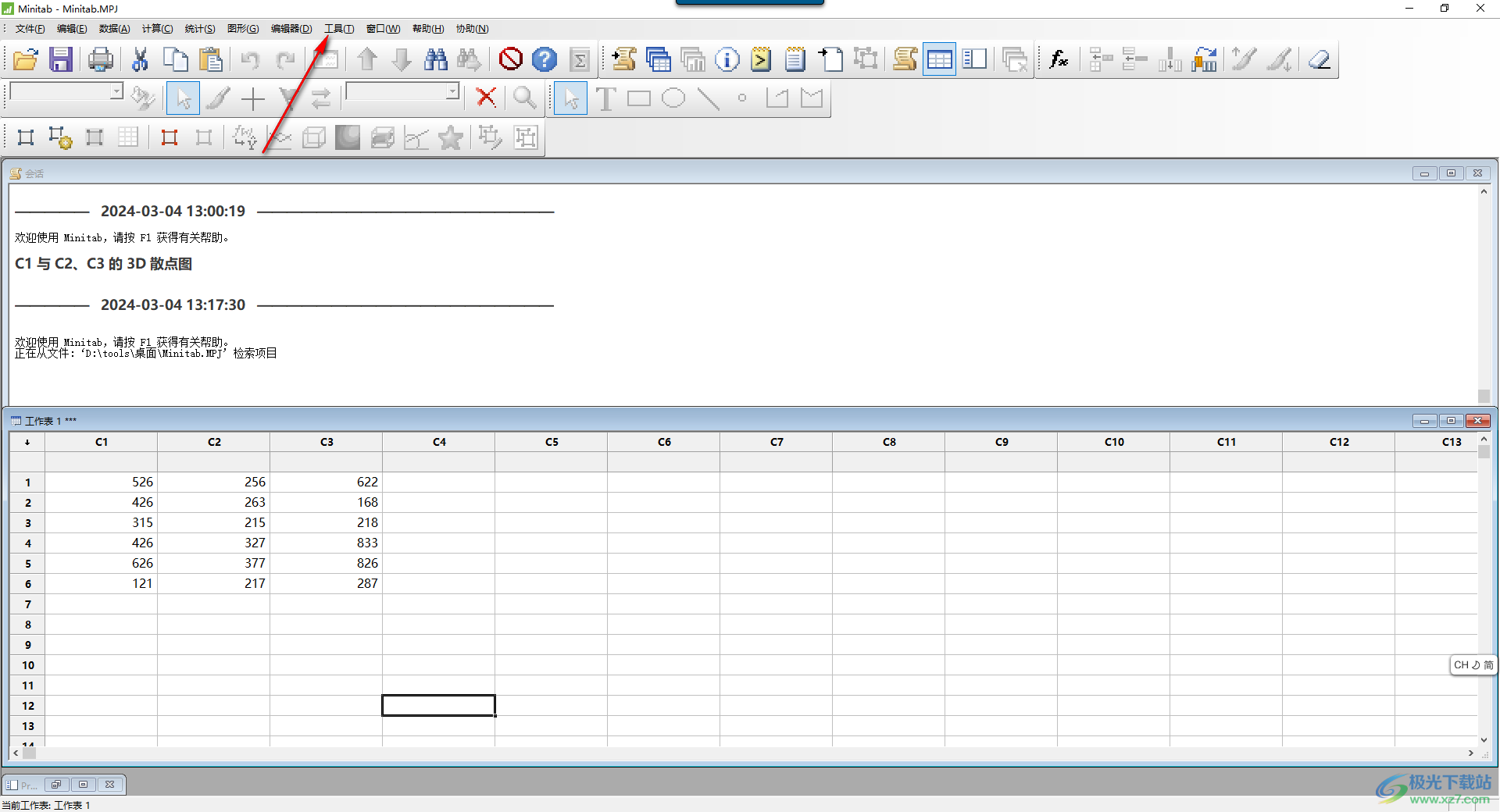Open Help using the blue question mark
This screenshot has height=812, width=1500.
pos(545,59)
